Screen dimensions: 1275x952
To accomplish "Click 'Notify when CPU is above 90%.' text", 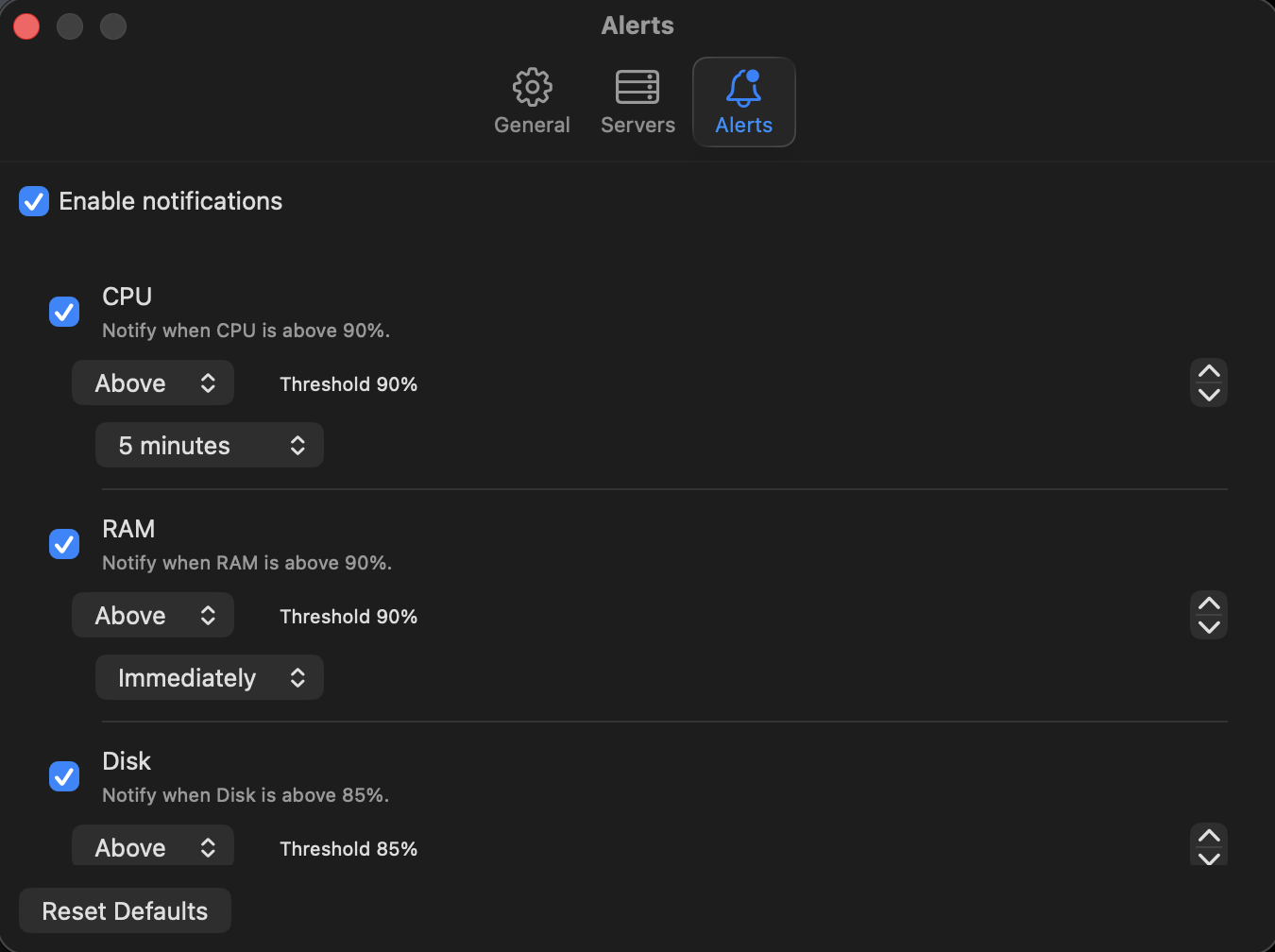I will [246, 331].
